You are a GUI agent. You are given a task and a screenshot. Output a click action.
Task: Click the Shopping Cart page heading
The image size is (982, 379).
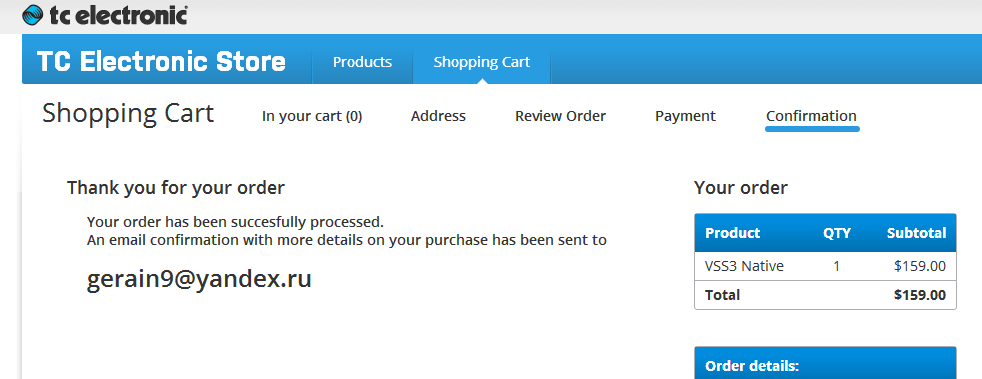click(128, 114)
